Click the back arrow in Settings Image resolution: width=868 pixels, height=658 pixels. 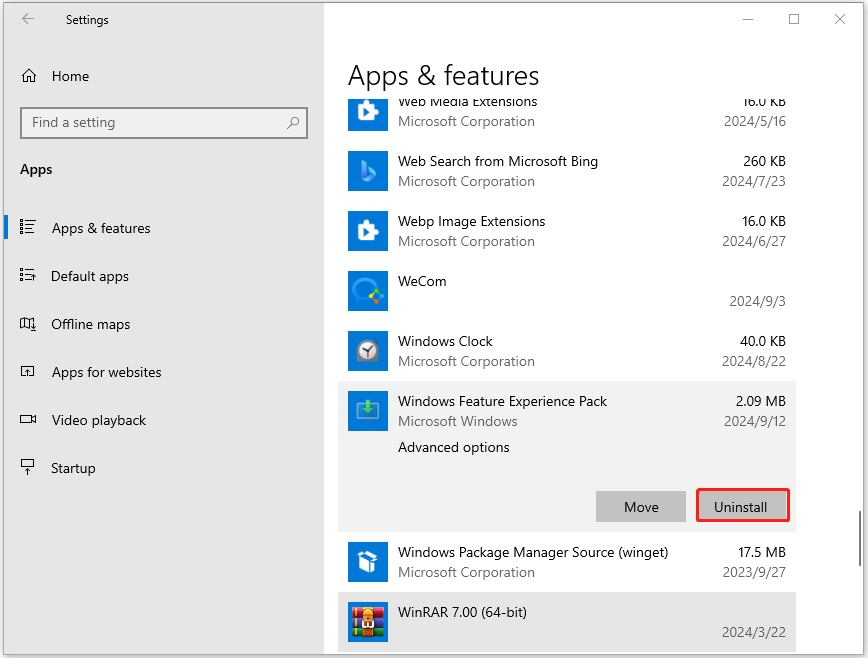click(x=28, y=19)
